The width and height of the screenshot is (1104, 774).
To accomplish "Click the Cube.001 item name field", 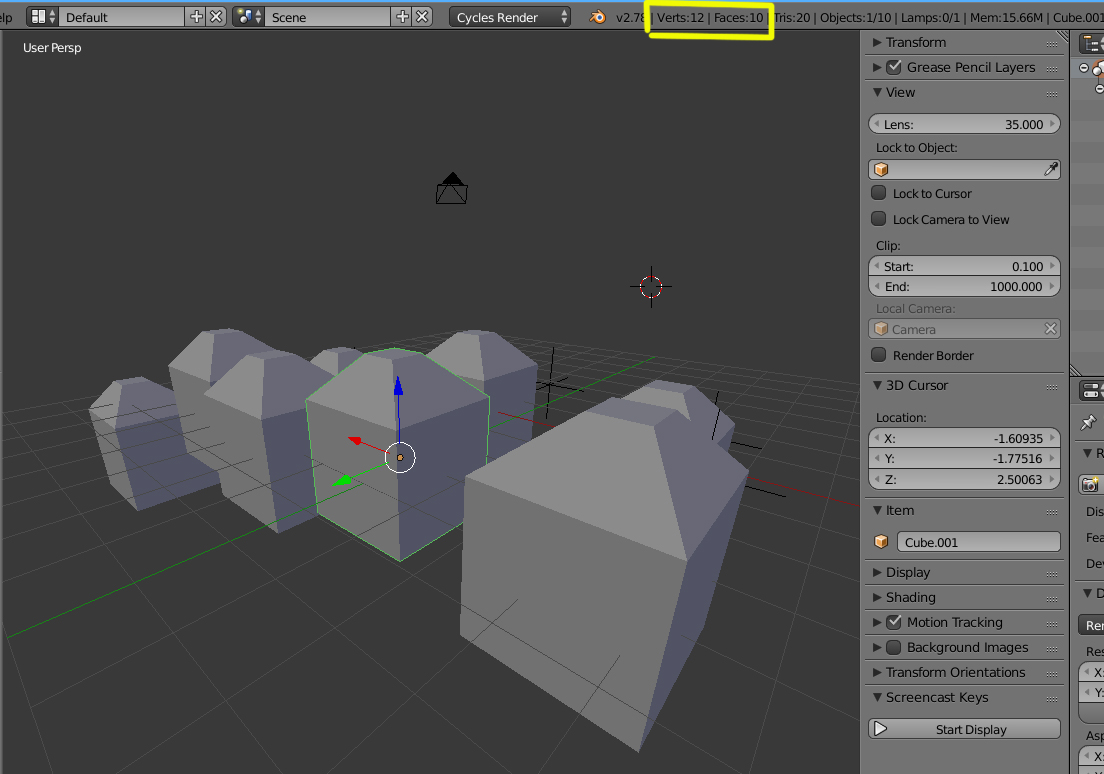I will [979, 542].
